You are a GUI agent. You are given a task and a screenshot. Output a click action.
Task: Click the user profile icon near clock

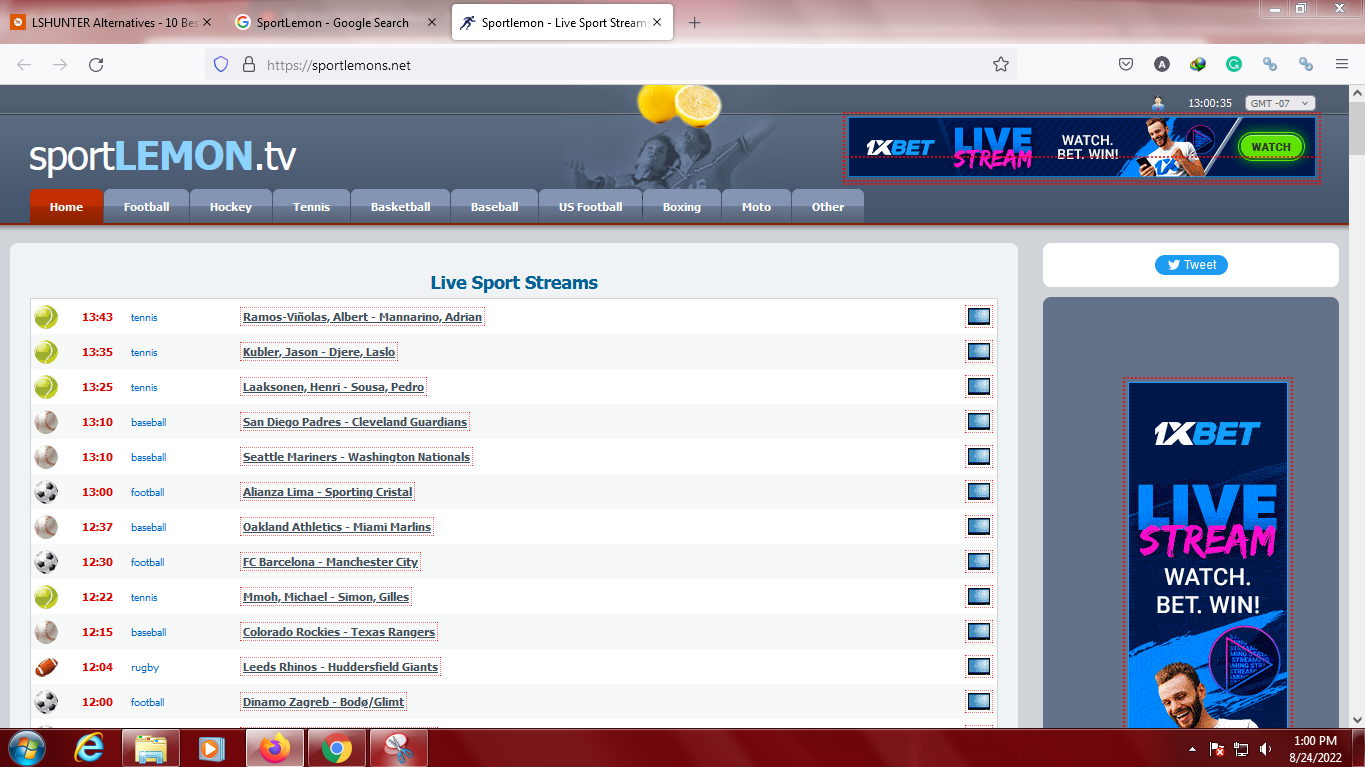(x=1158, y=103)
